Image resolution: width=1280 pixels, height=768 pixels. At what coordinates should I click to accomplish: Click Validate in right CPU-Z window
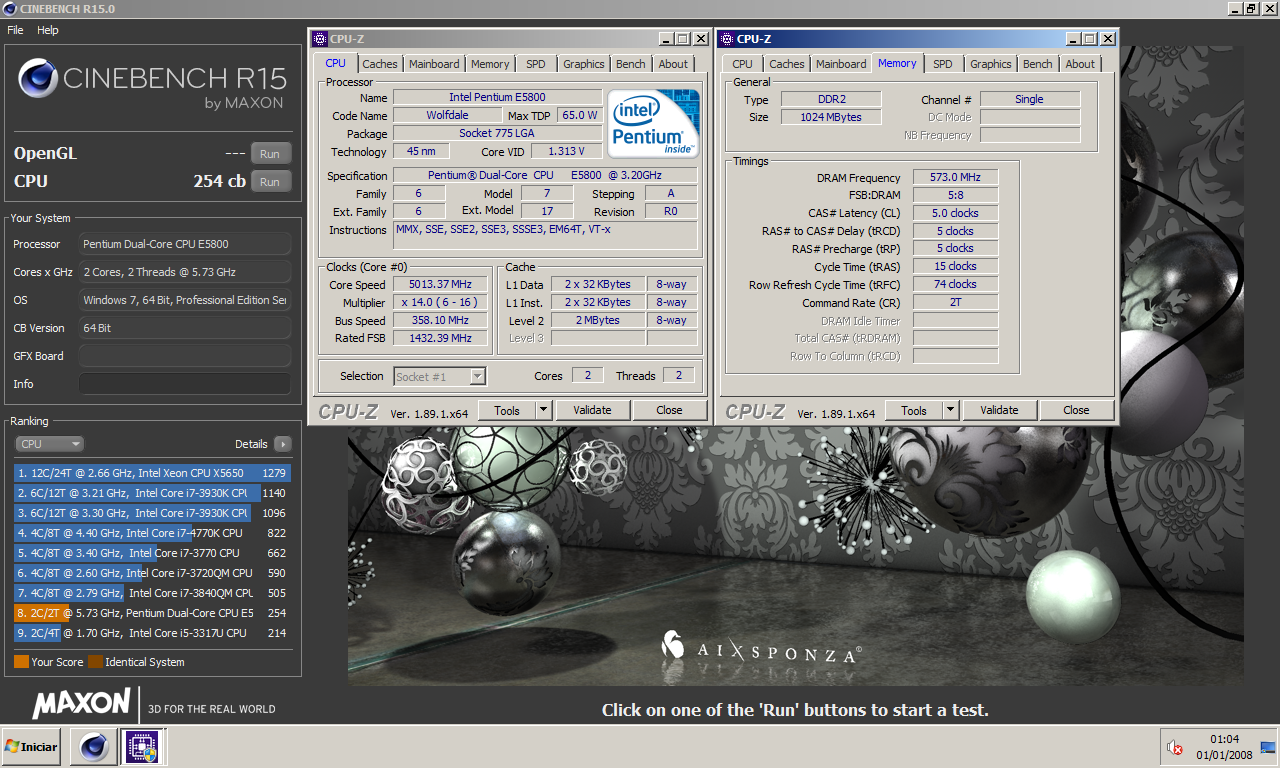point(999,410)
